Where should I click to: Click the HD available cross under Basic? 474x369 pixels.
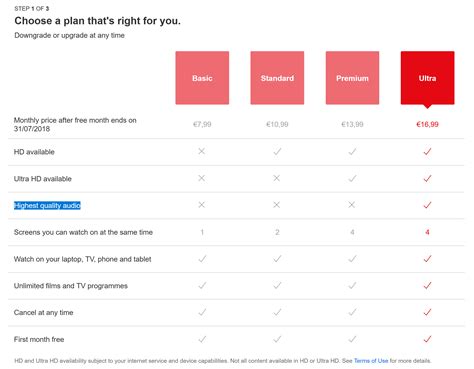(x=202, y=151)
